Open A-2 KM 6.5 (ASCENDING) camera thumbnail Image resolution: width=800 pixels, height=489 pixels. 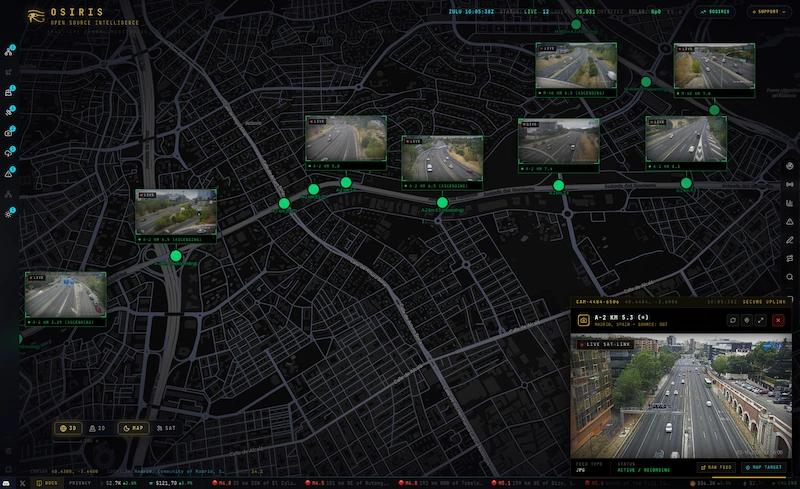[x=442, y=163]
